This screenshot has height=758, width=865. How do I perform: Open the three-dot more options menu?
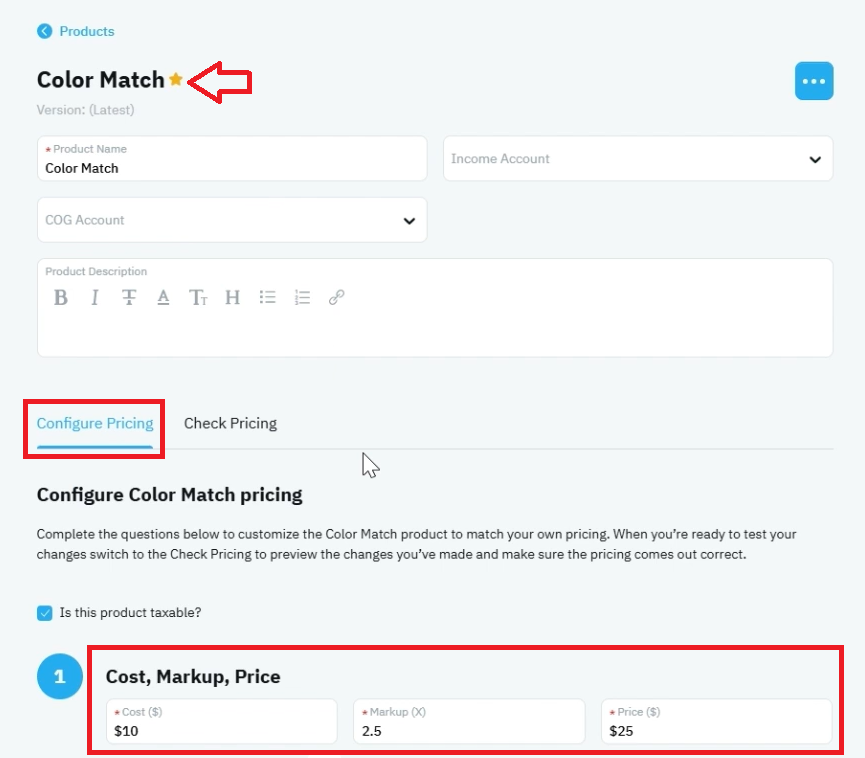click(814, 81)
